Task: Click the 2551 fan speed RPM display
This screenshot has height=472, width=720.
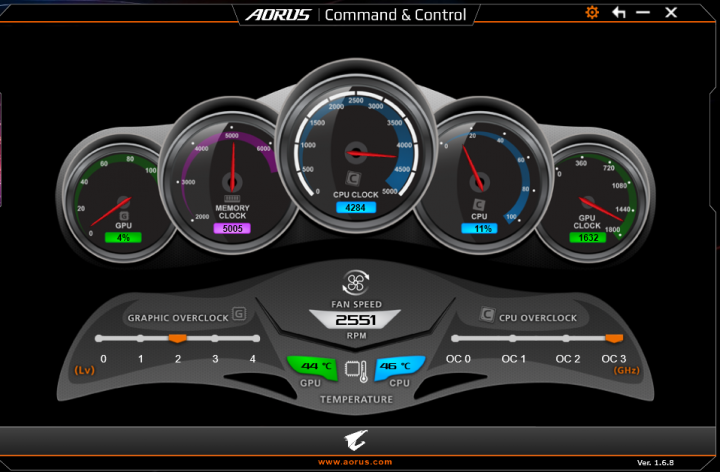Action: coord(355,320)
